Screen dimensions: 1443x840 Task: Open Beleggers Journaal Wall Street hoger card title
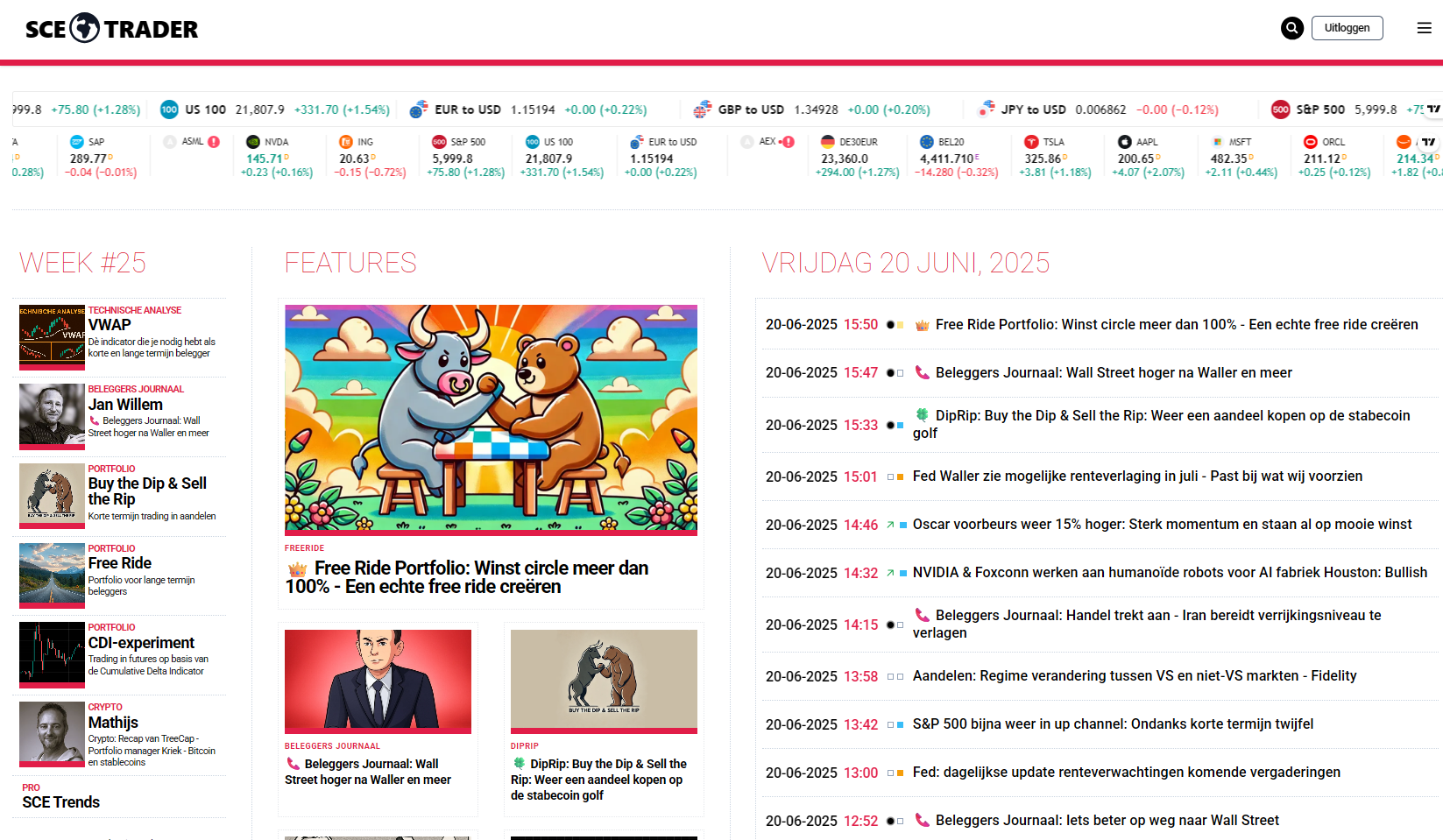[x=368, y=772]
